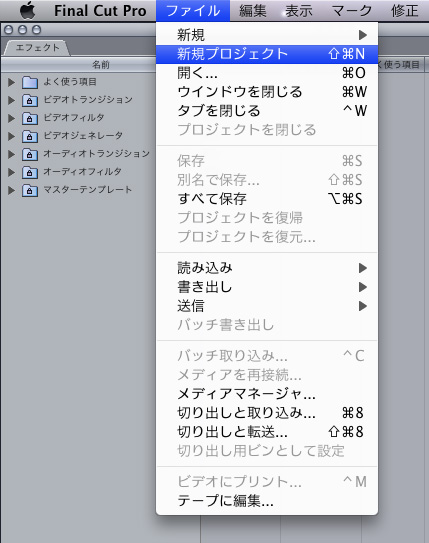Screen dimensions: 429x543
Task: Click the ビデオトランジション locked folder icon
Action: pyautogui.click(x=30, y=100)
